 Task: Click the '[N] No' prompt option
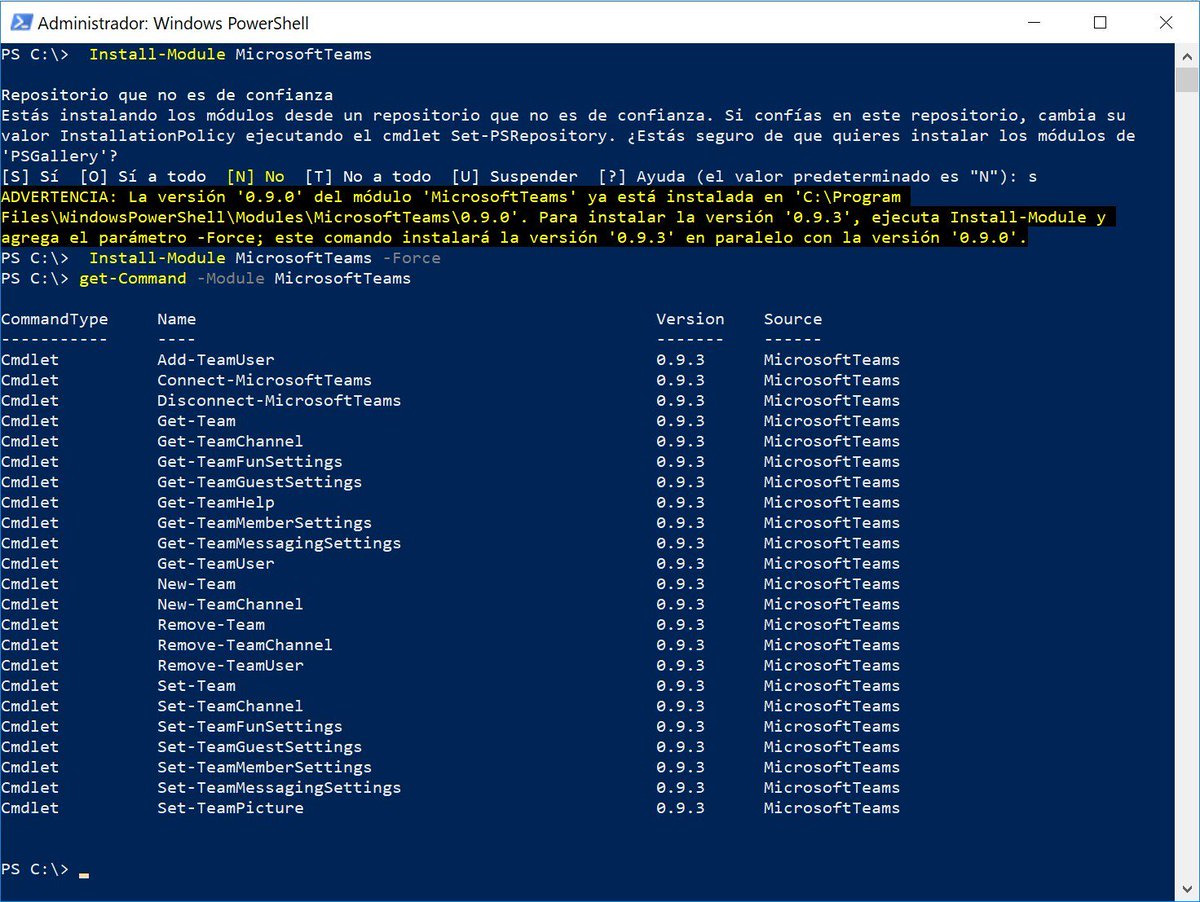[255, 176]
